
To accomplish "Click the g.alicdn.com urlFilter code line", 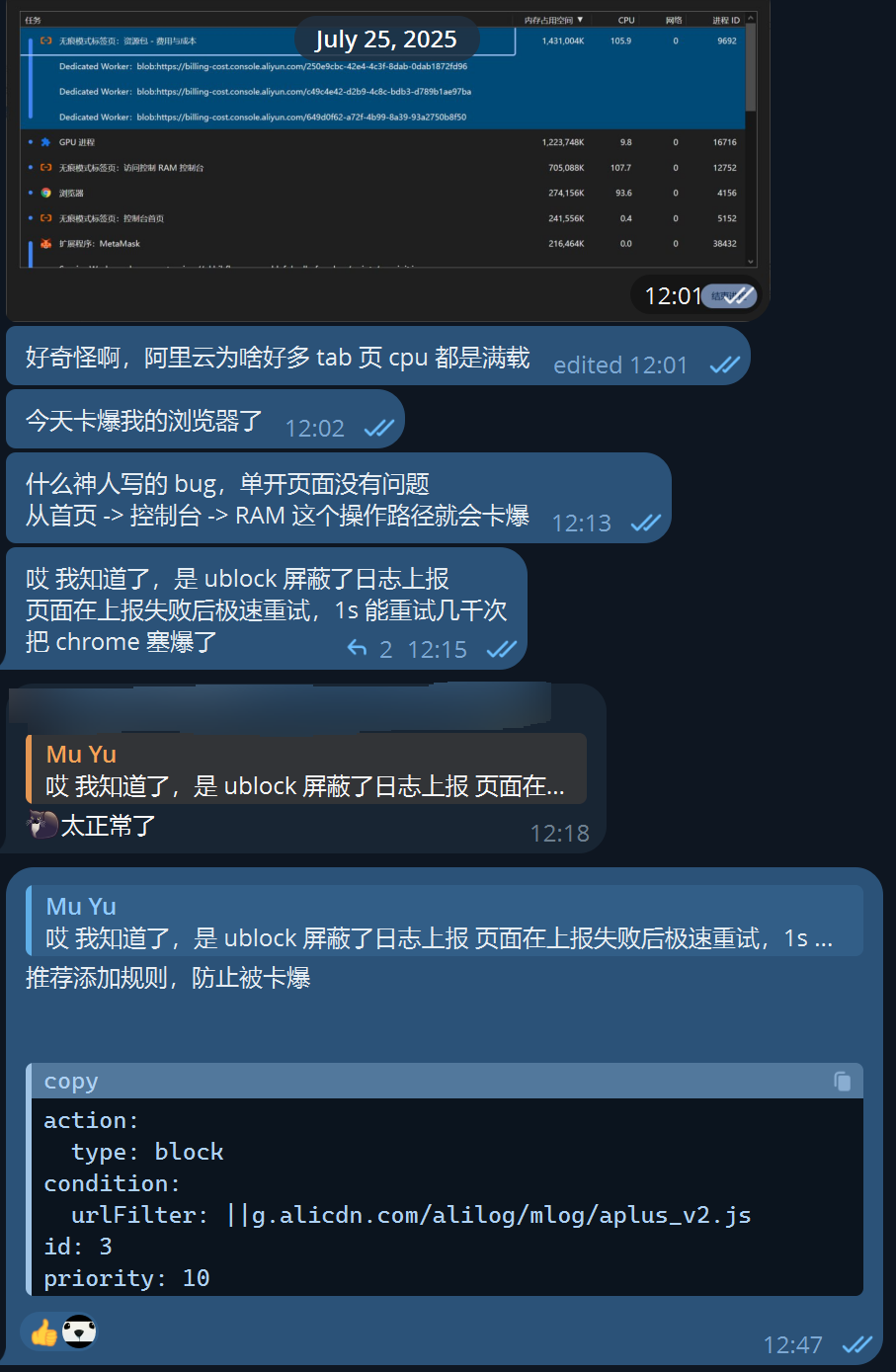I will 411,1215.
